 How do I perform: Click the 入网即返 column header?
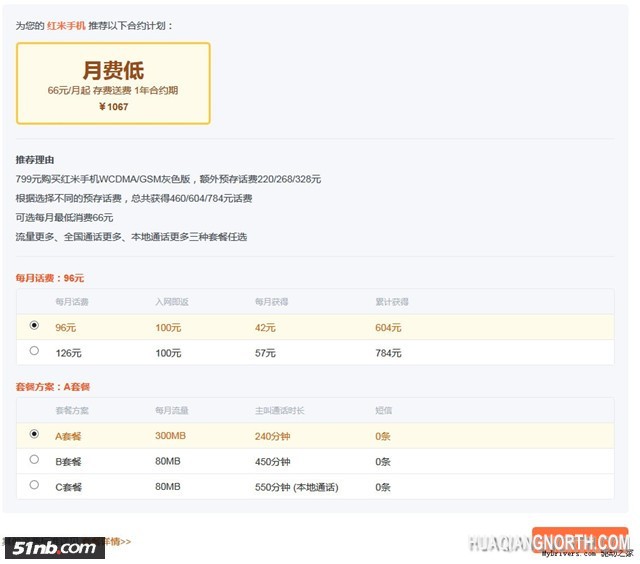(172, 302)
